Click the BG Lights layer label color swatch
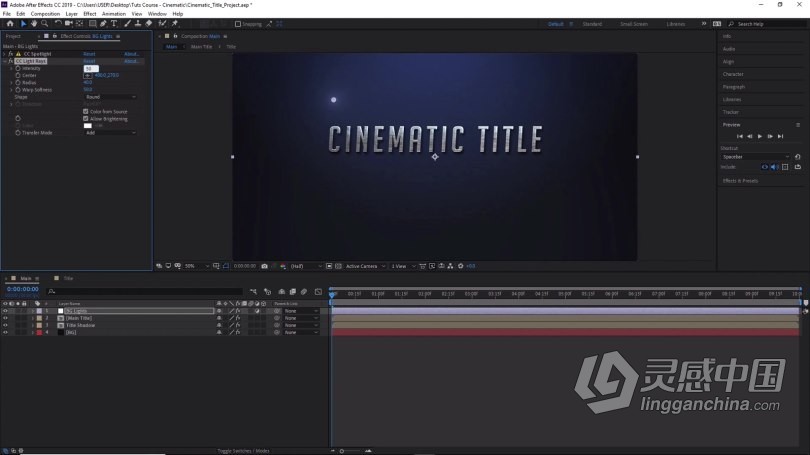 [x=39, y=311]
